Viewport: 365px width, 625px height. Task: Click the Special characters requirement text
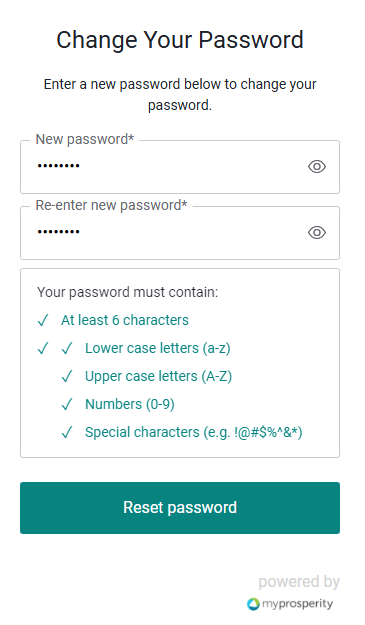tap(194, 432)
